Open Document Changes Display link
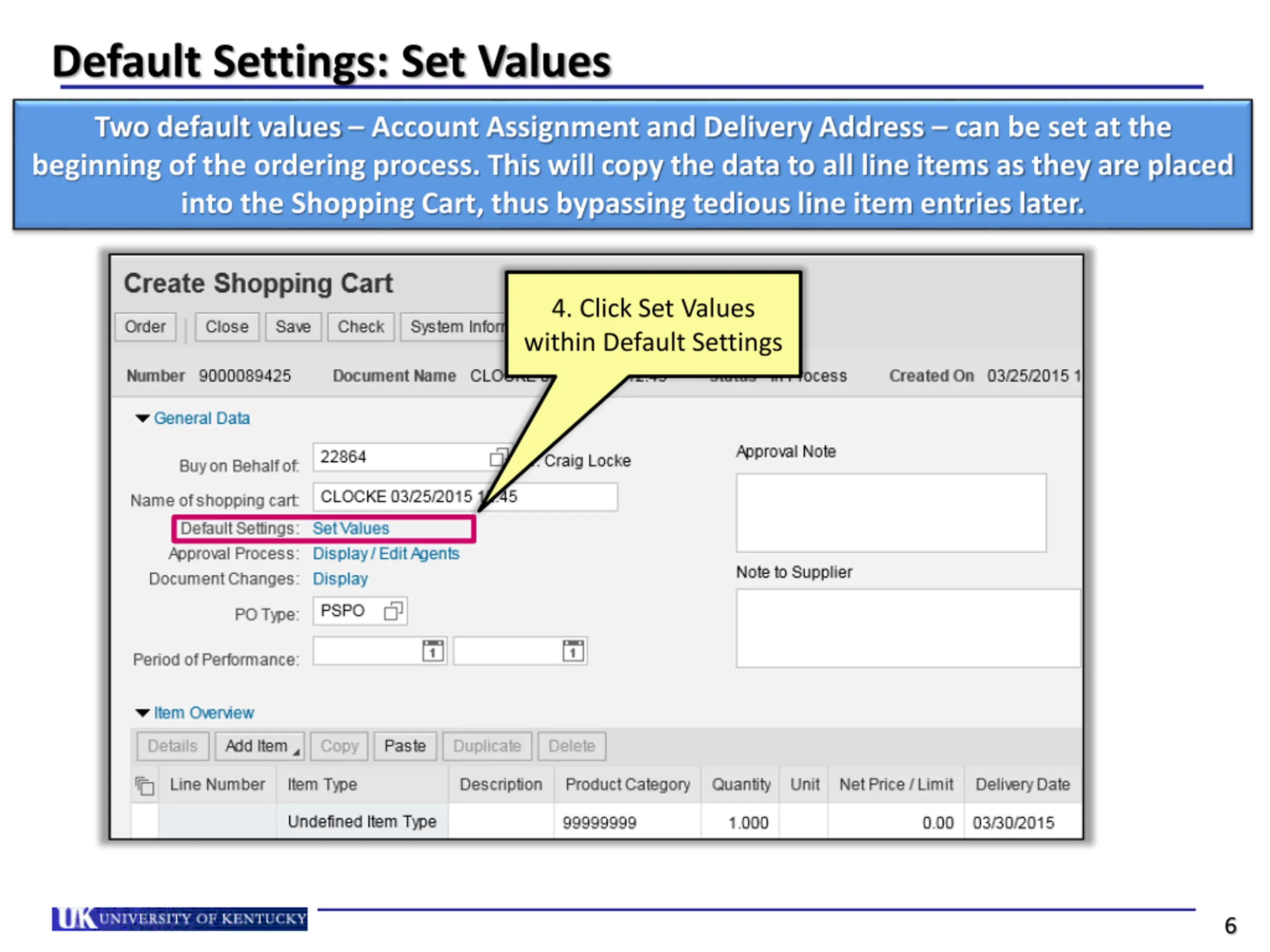The width and height of the screenshot is (1270, 952). pyautogui.click(x=340, y=579)
